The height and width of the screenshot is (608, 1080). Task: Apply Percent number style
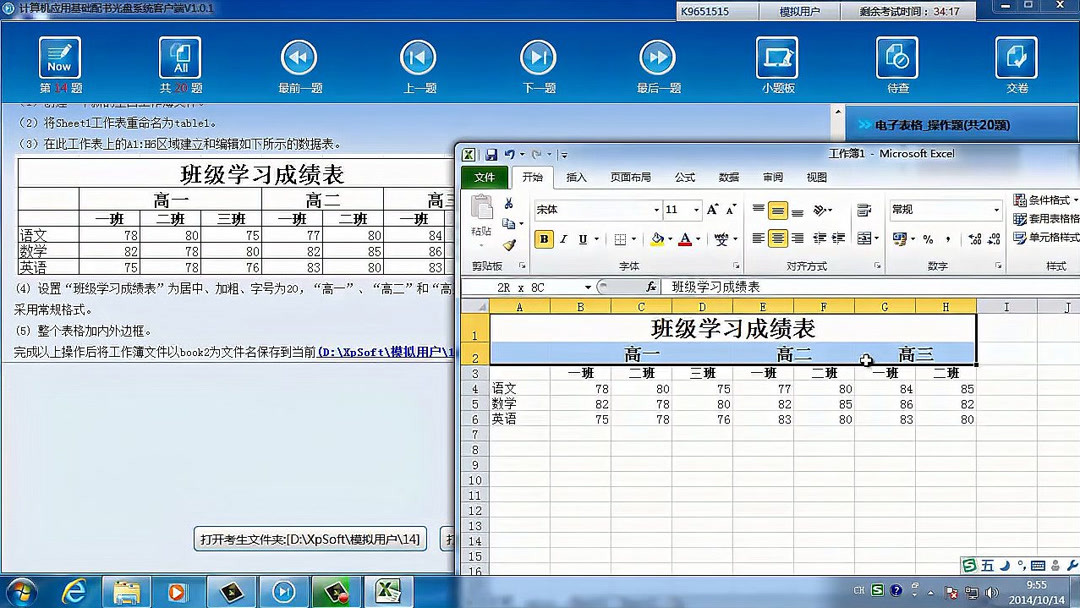coord(927,239)
